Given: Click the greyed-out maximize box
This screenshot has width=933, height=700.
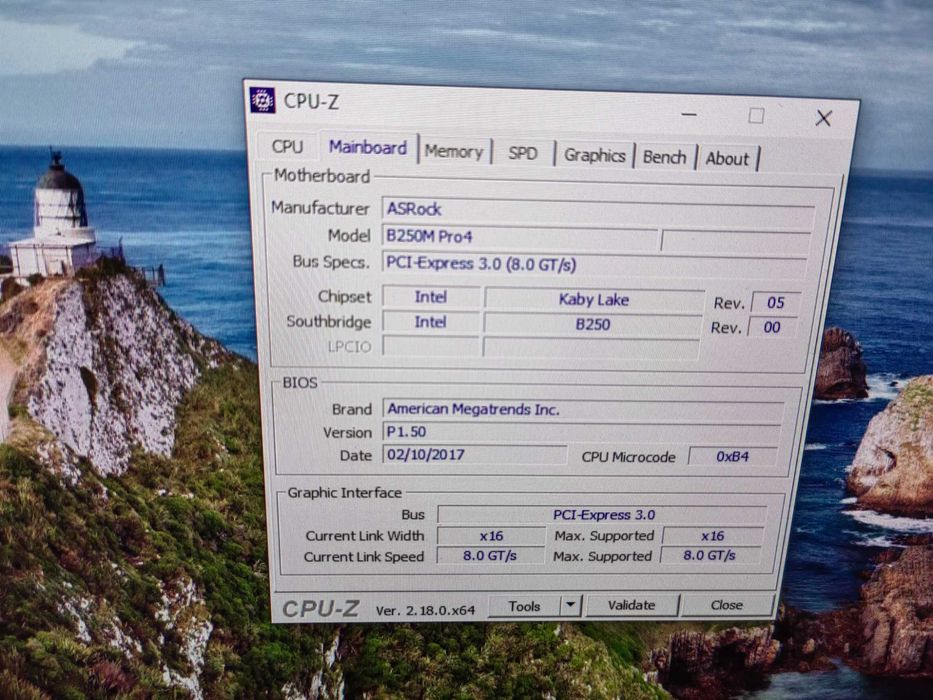Looking at the screenshot, I should click(756, 115).
